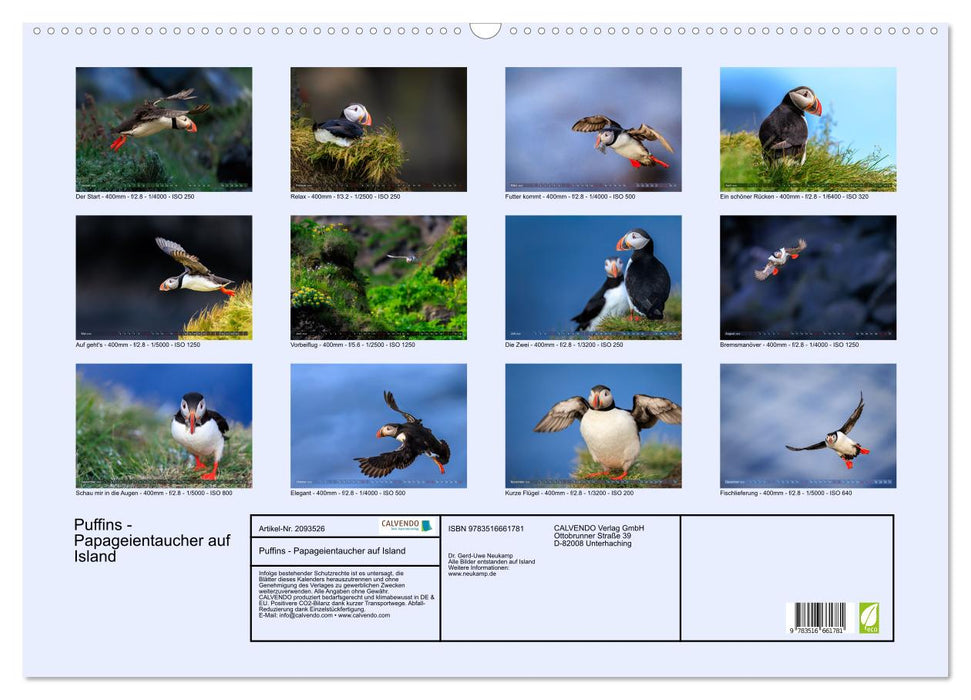Select the 'Der Start' puffin thumbnail

[x=163, y=128]
